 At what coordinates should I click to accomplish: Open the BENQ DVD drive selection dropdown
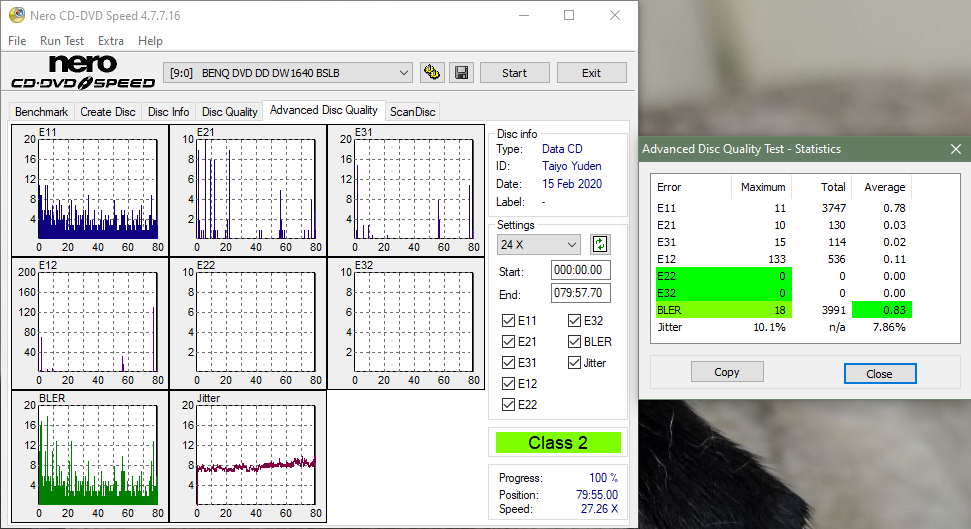pos(288,73)
